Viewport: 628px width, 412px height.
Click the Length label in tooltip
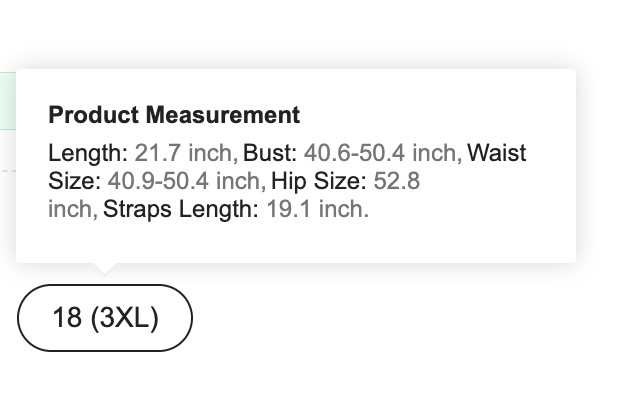[88, 154]
